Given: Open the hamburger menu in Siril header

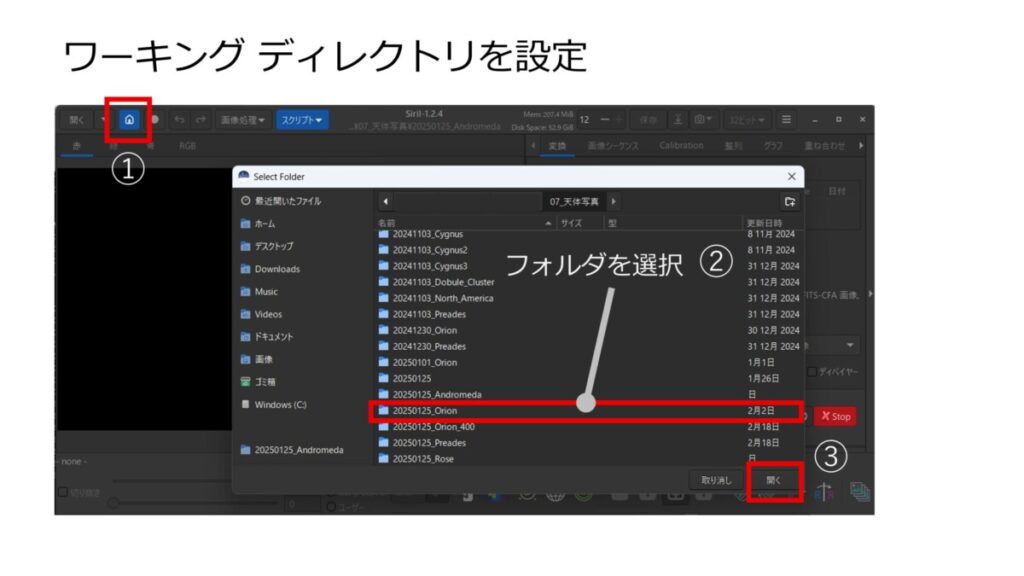Looking at the screenshot, I should 786,120.
